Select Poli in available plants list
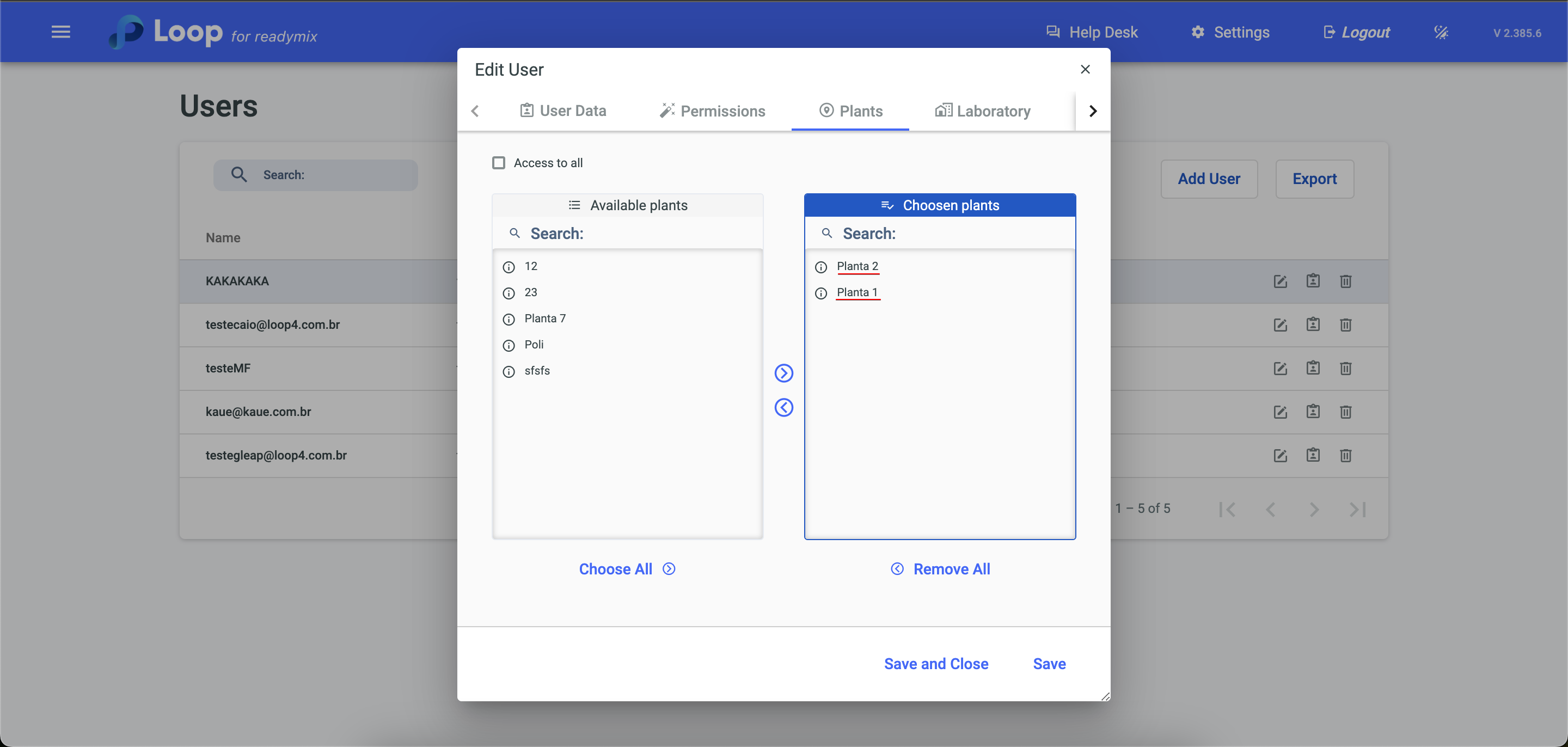Screen dimensions: 1568x747 (534, 345)
